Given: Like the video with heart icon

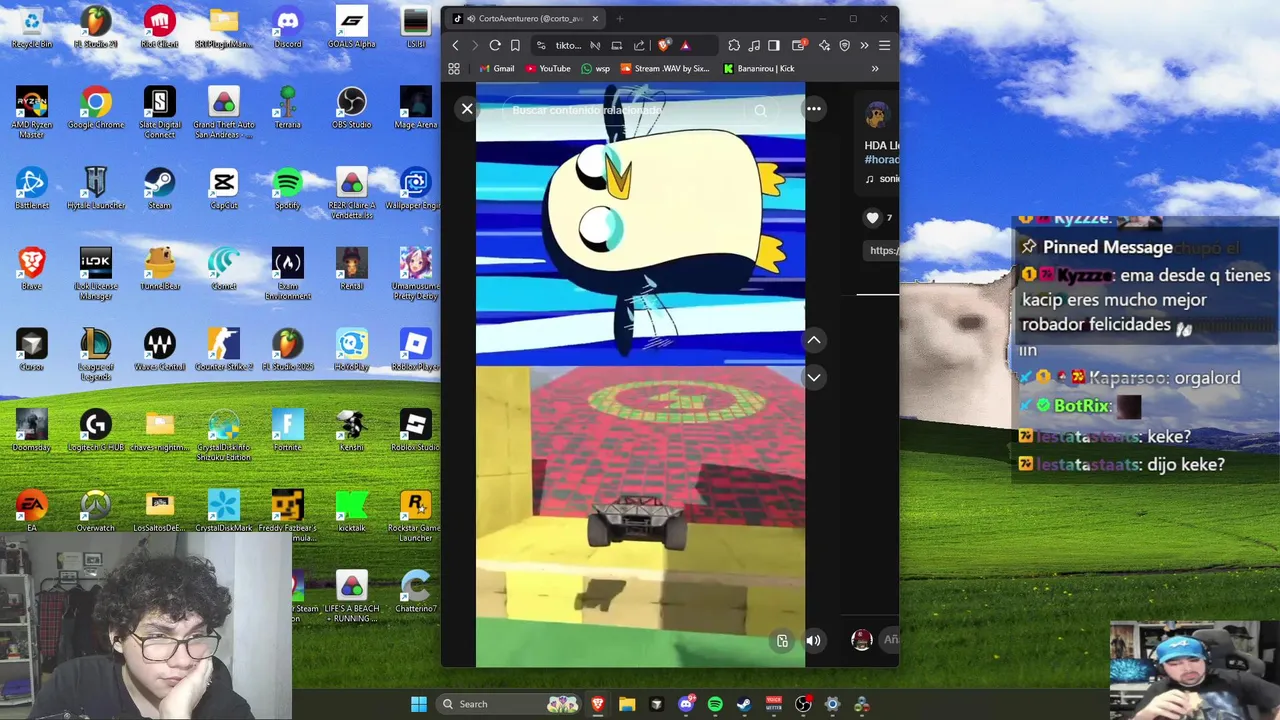Looking at the screenshot, I should tap(872, 218).
